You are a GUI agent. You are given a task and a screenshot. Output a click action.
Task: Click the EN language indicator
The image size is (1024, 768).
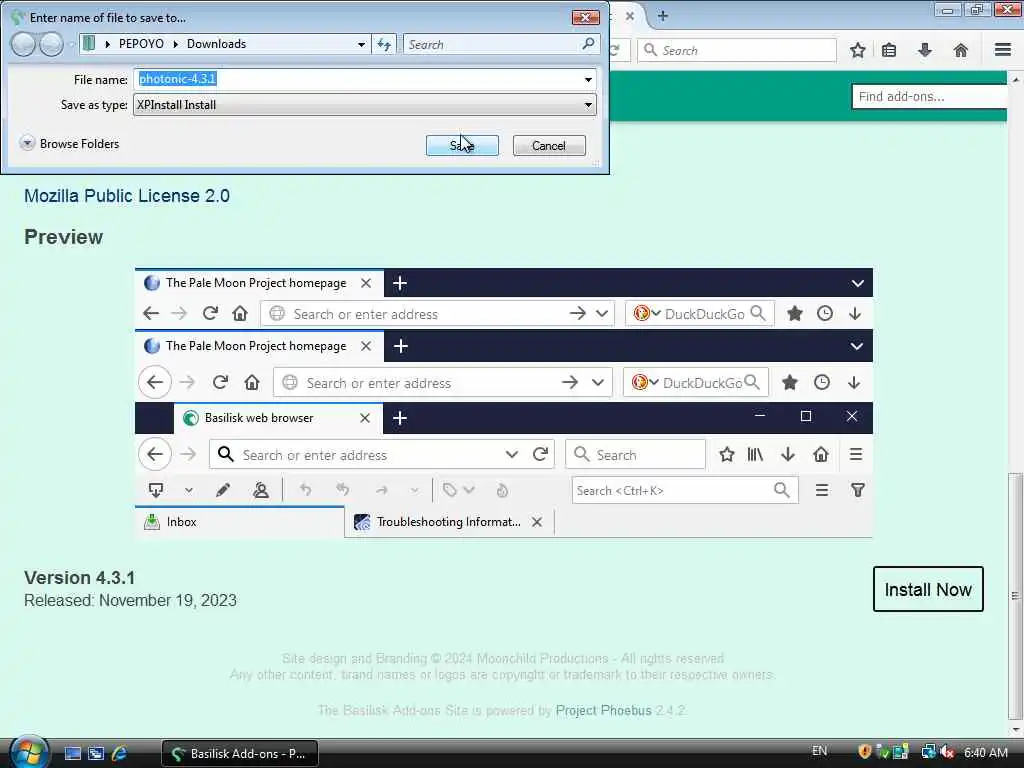click(819, 751)
